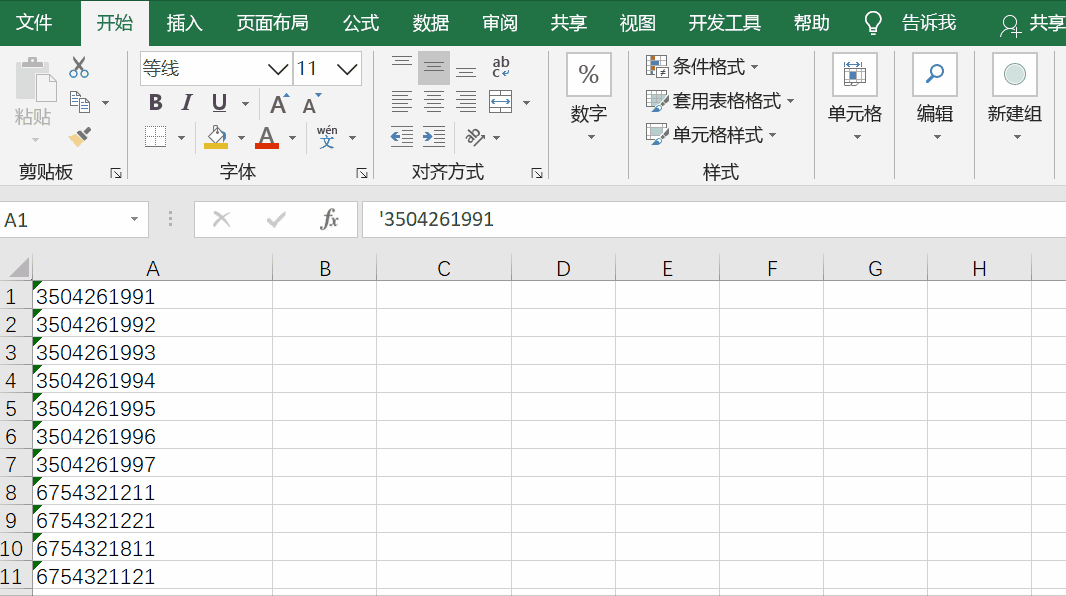Expand merge cells dropdown arrow
The height and width of the screenshot is (596, 1066).
click(x=526, y=103)
